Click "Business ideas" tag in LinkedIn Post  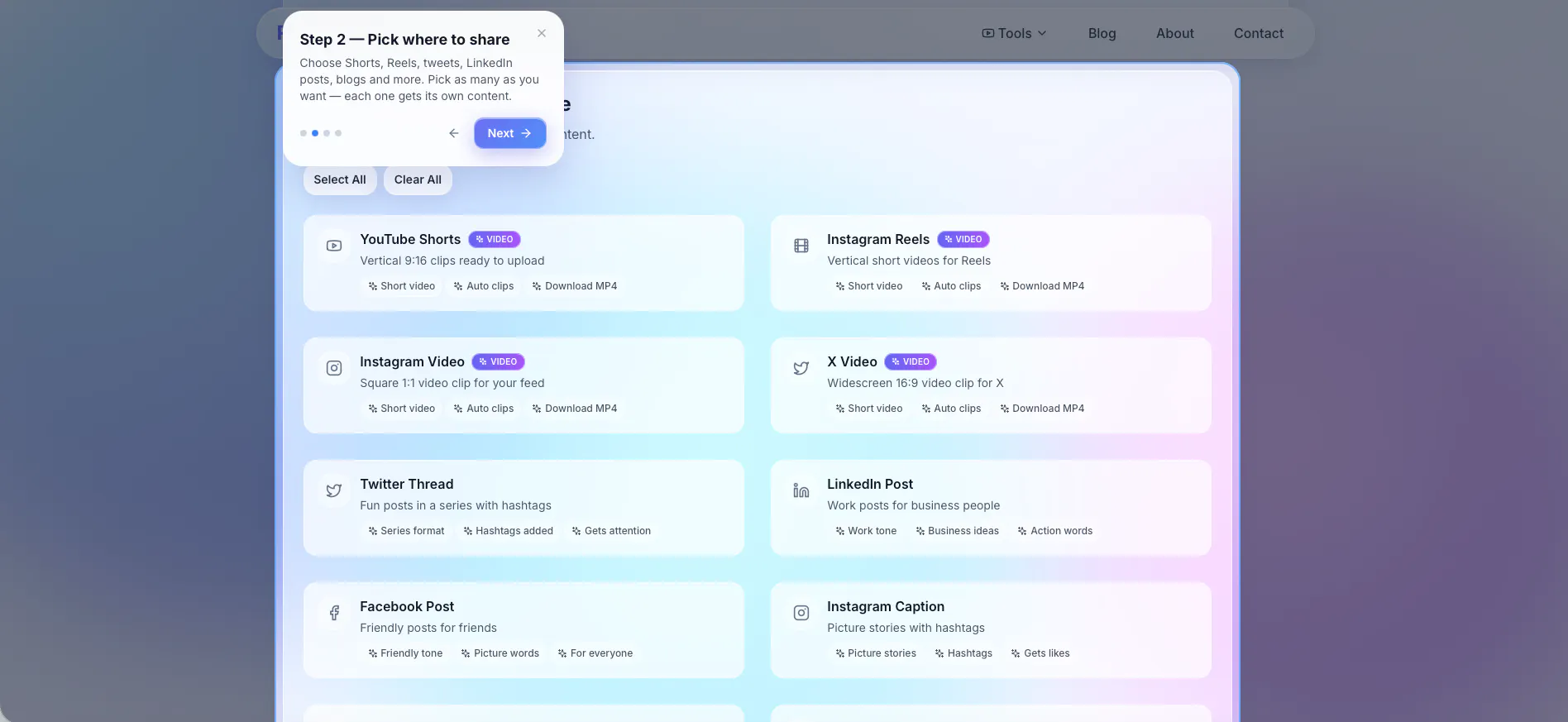(957, 531)
